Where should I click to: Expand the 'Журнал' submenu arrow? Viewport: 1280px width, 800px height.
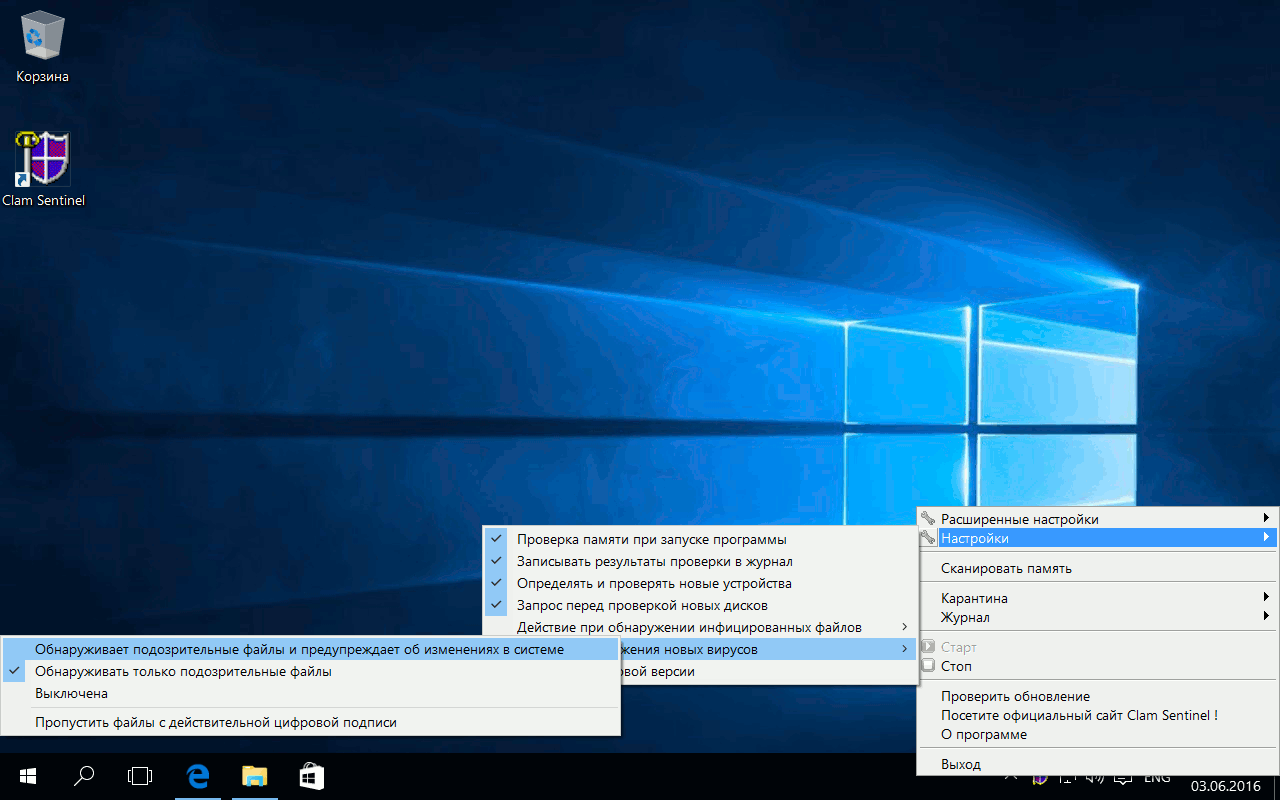[x=1267, y=617]
